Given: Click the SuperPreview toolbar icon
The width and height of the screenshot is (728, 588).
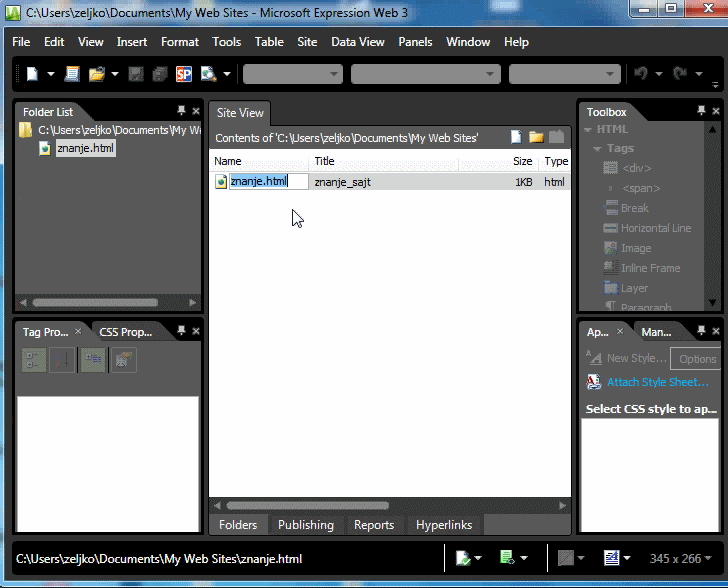Looking at the screenshot, I should coord(184,74).
